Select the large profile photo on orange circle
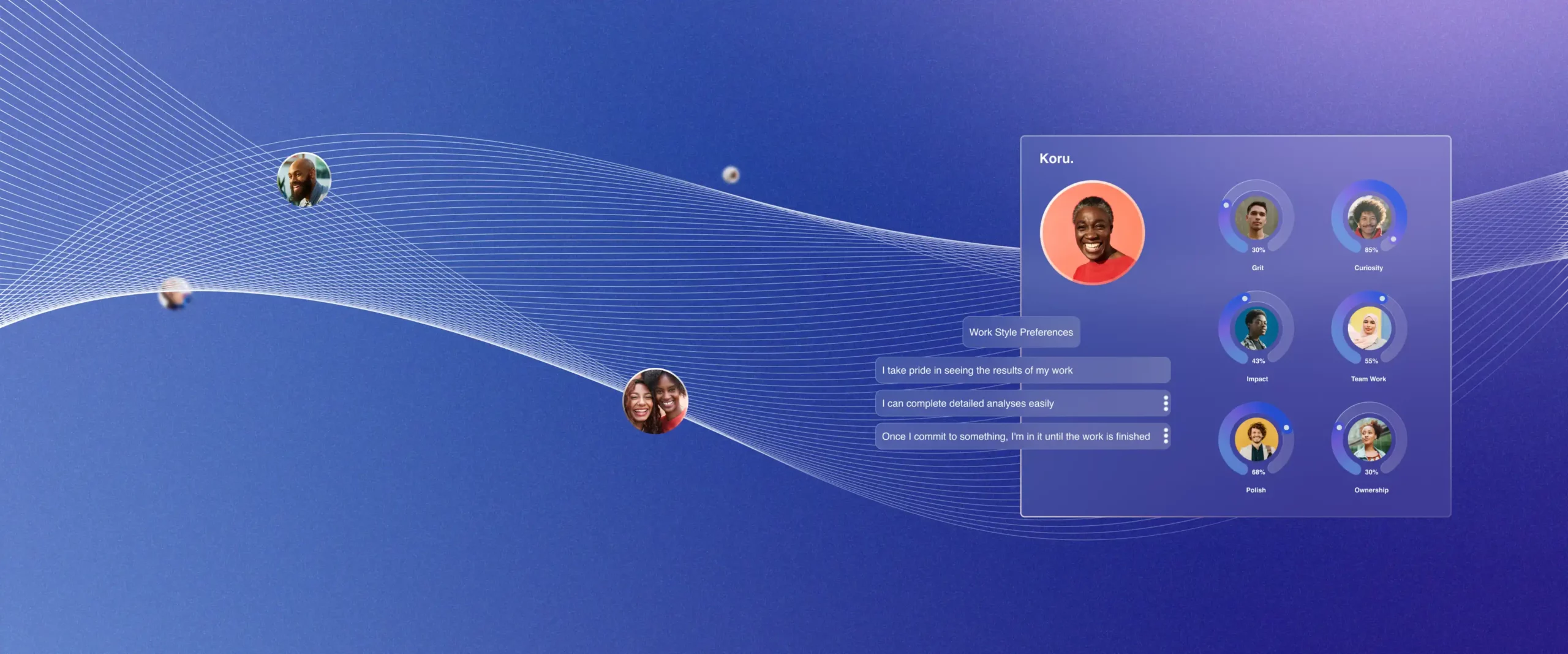Viewport: 1568px width, 654px height. coord(1092,232)
